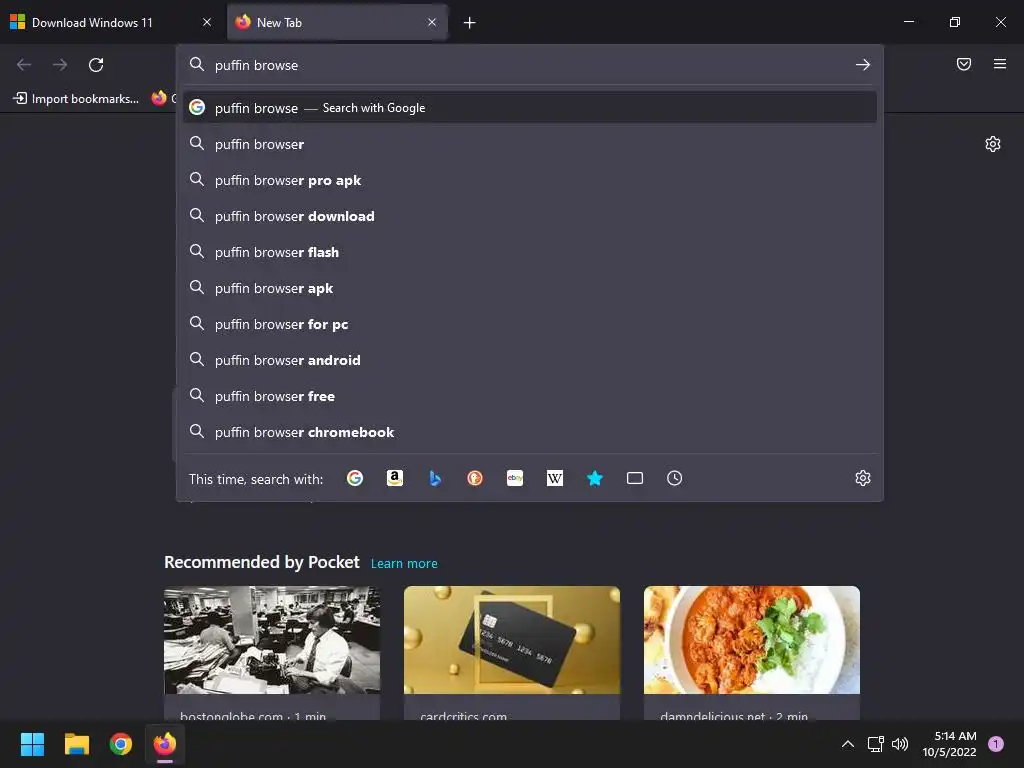Choose suggestion 'puffin browser for pc'
The image size is (1024, 768).
point(530,324)
